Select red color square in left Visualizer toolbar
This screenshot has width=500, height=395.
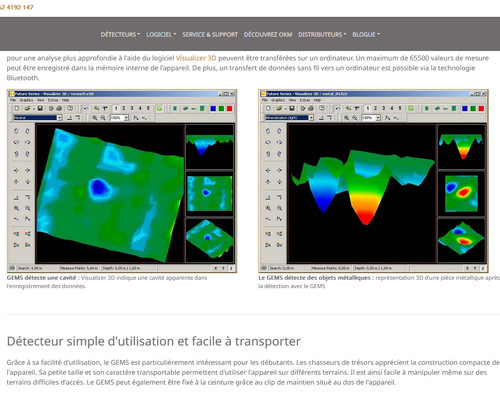tap(230, 108)
